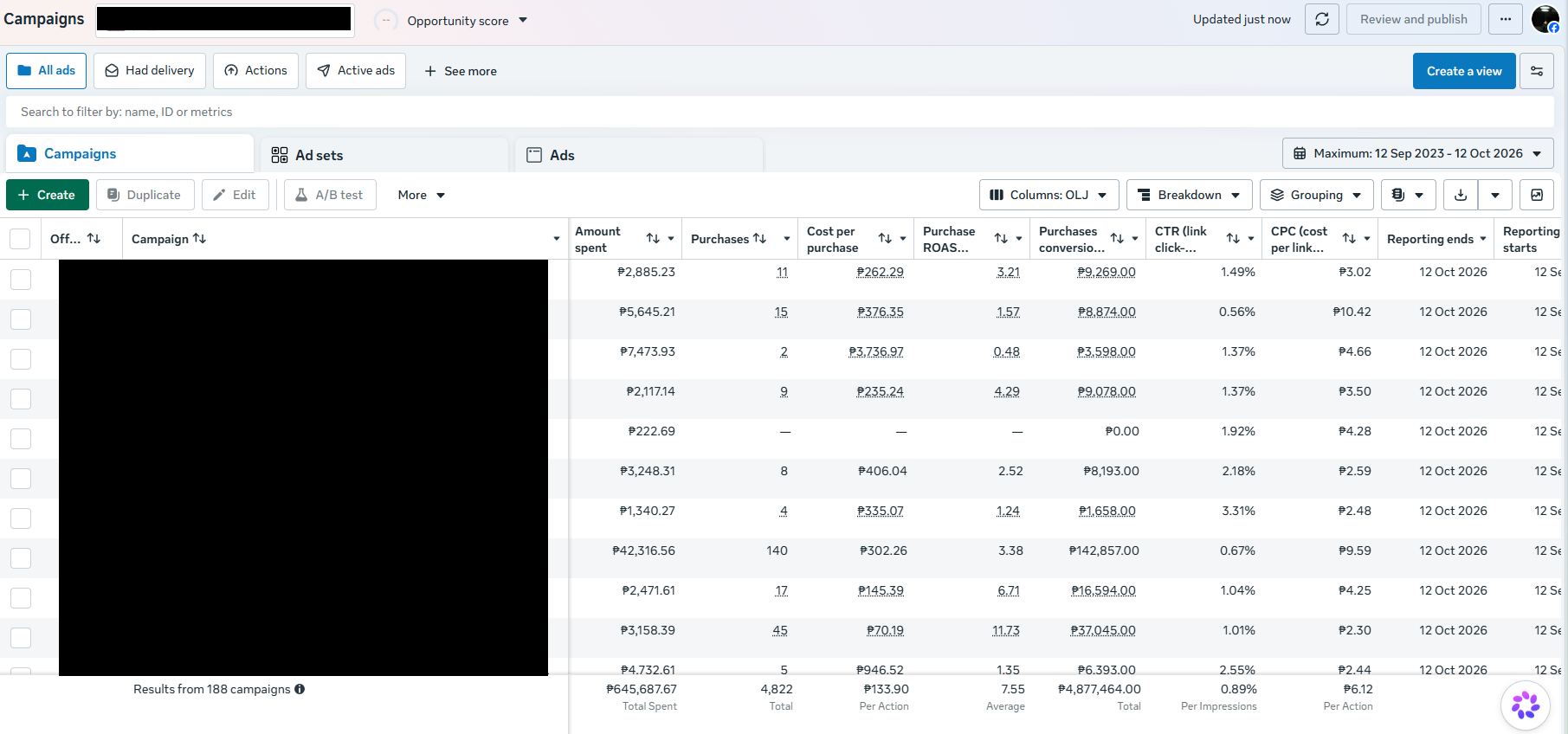The width and height of the screenshot is (1568, 734).
Task: Select the Campaigns tab
Action: point(130,153)
